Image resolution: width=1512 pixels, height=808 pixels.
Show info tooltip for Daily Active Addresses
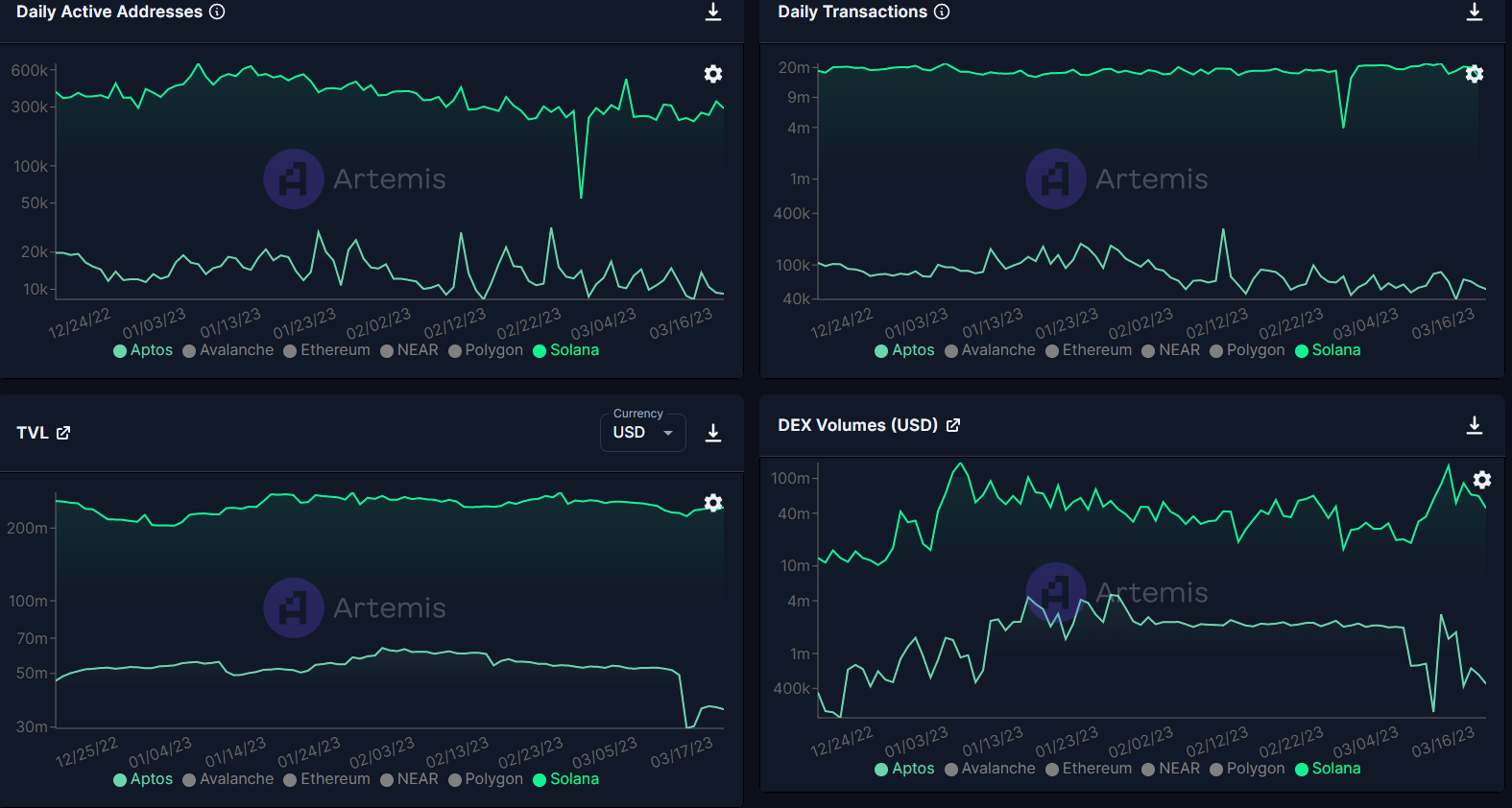click(217, 12)
